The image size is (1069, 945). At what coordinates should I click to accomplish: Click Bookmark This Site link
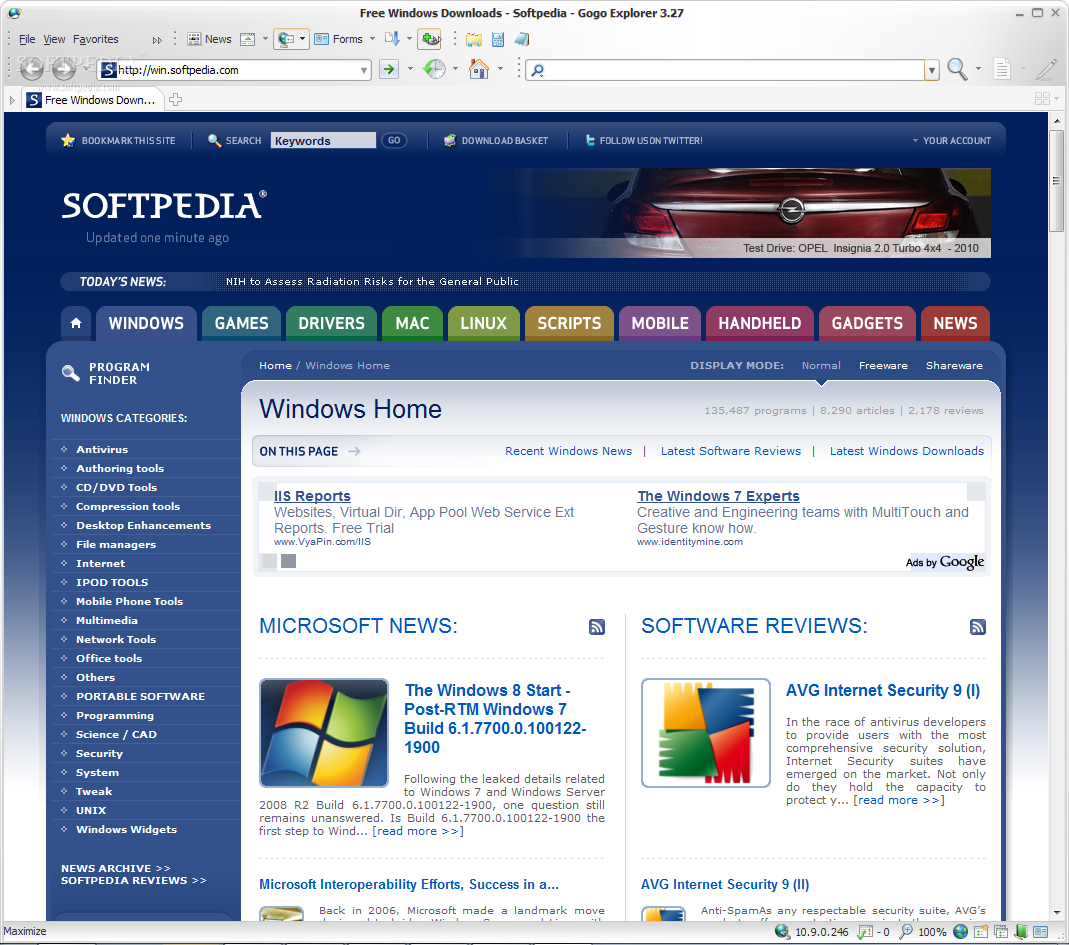[119, 140]
